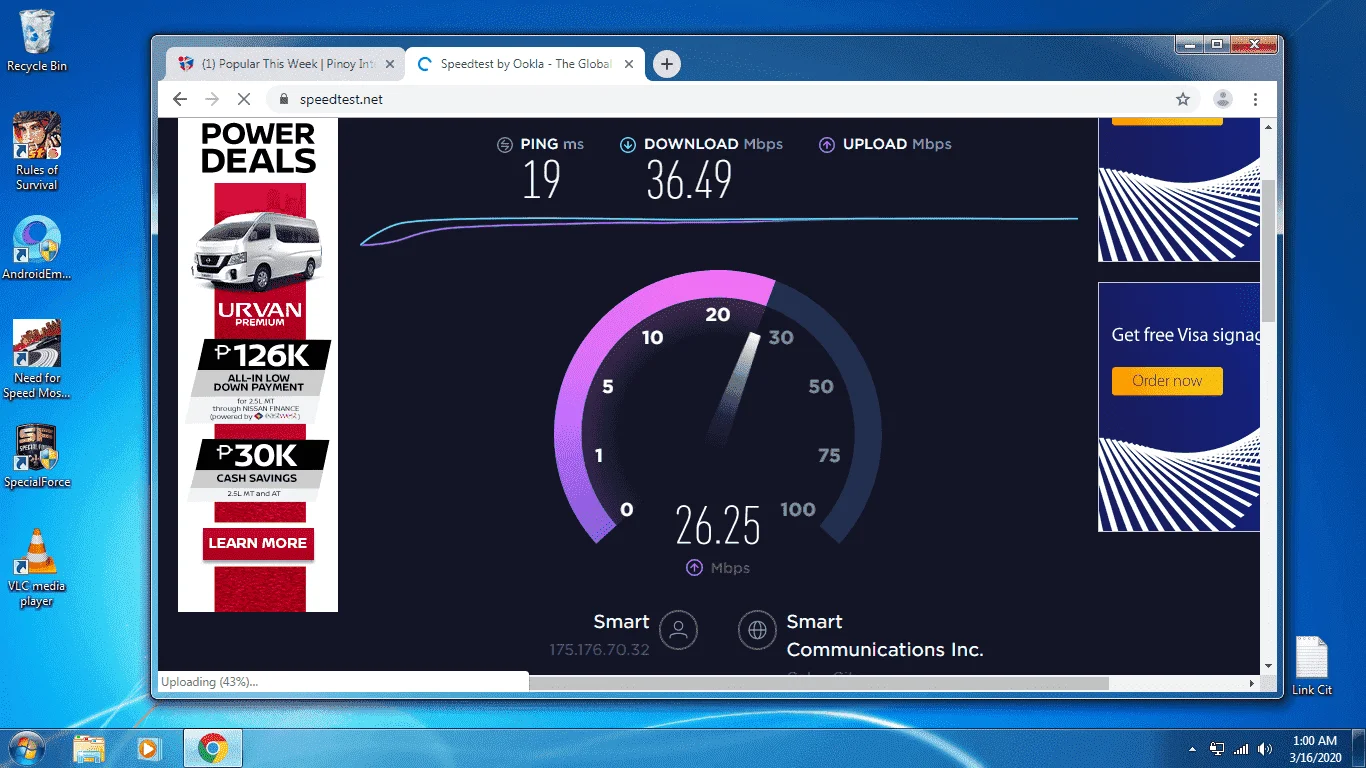Screen dimensions: 1366x768
Task: Open the Link Cit text file on desktop
Action: click(x=1311, y=665)
